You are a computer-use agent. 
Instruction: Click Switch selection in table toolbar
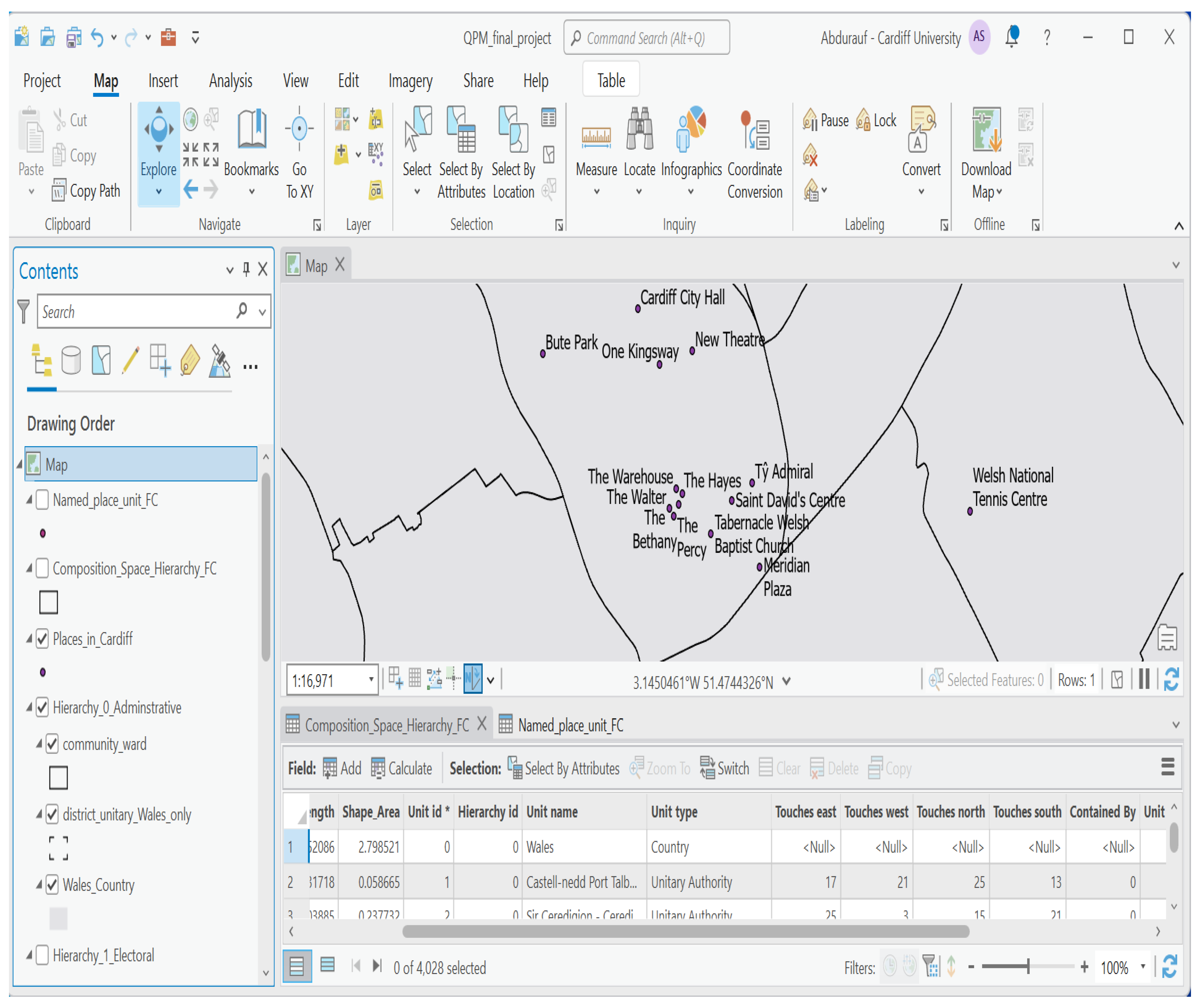click(x=724, y=768)
